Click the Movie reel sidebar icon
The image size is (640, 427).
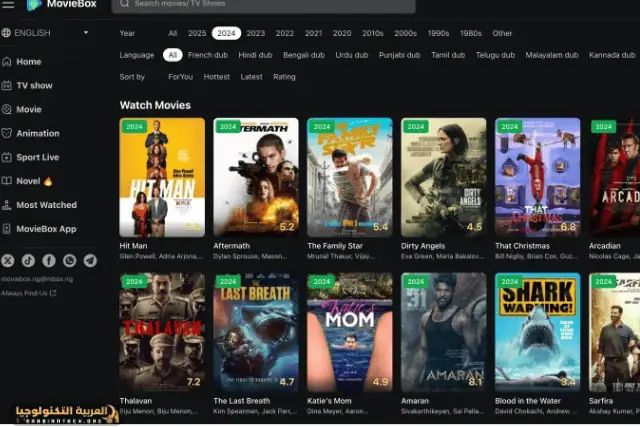7,109
